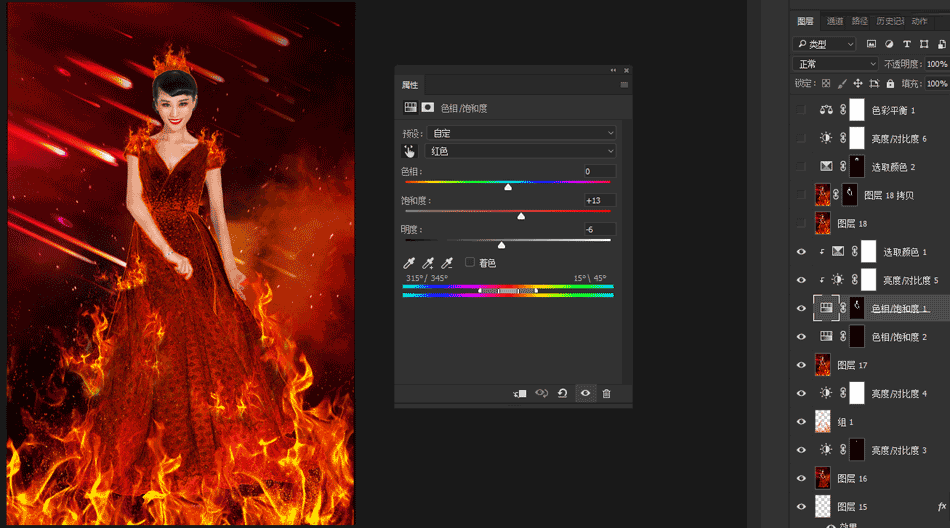The width and height of the screenshot is (950, 528).
Task: Click the 色相 hue slider handle
Action: pyautogui.click(x=508, y=187)
